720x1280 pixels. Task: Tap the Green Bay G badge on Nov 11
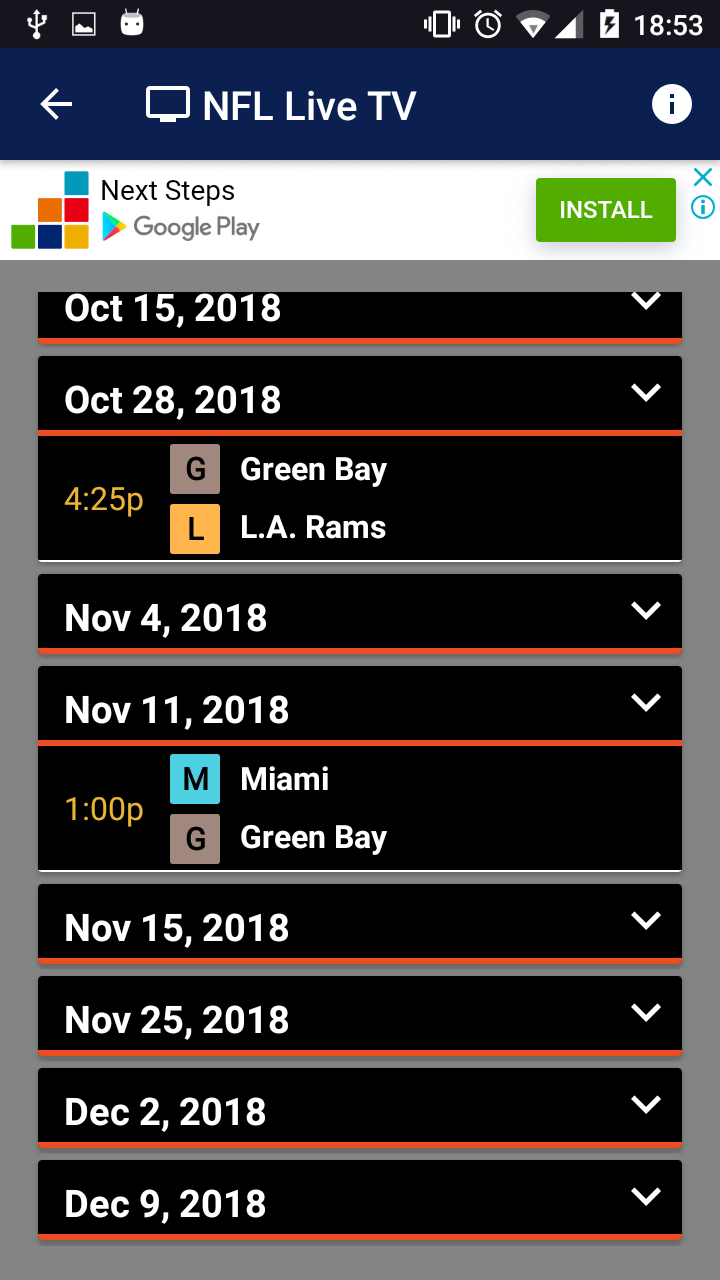(195, 839)
